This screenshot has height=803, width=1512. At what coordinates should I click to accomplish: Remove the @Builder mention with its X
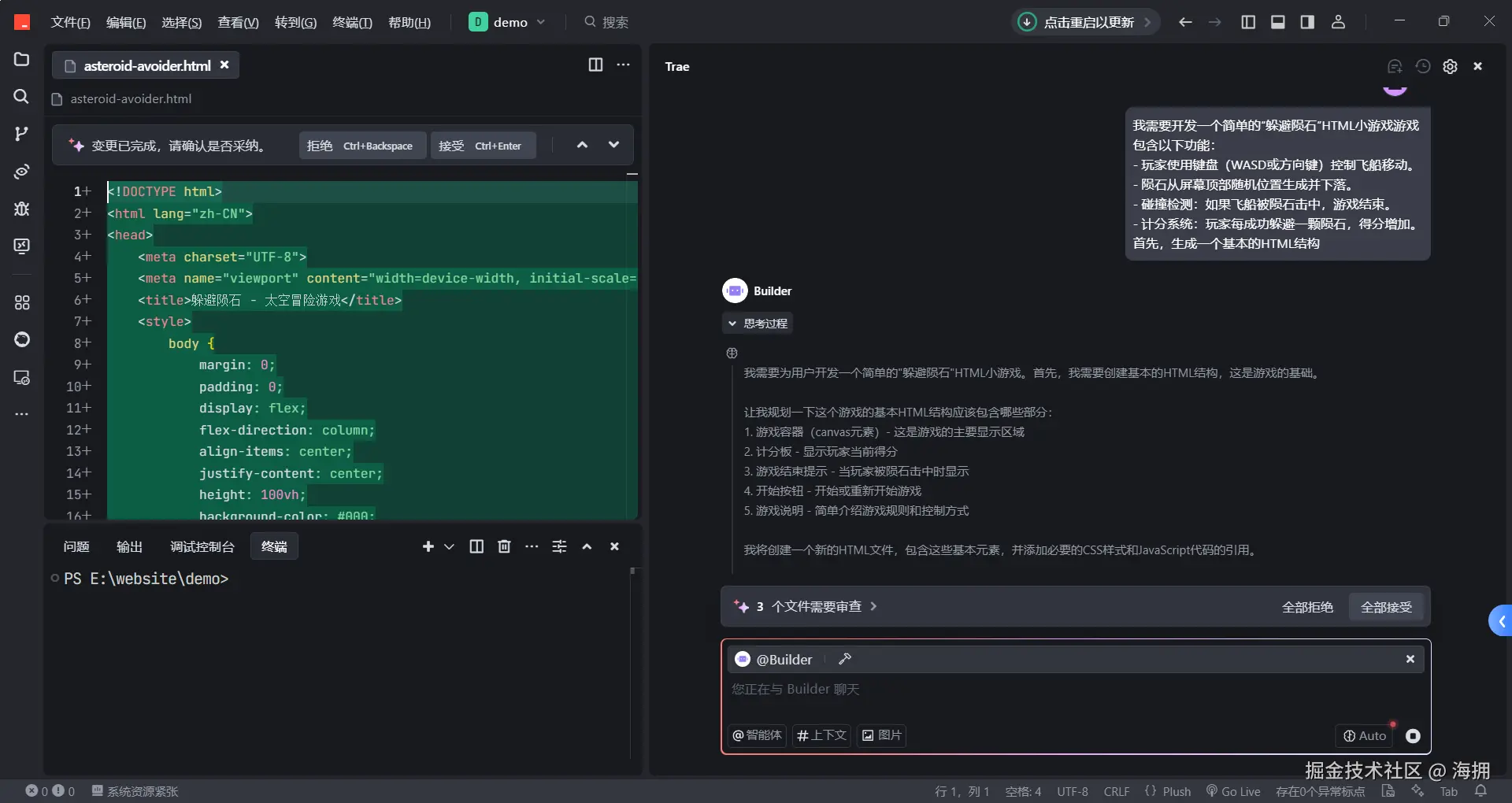click(x=1410, y=659)
